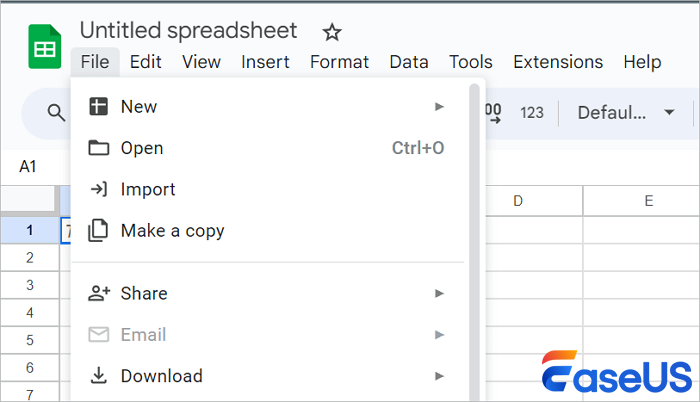This screenshot has height=402, width=700.
Task: Select Download from the File menu
Action: 268,376
